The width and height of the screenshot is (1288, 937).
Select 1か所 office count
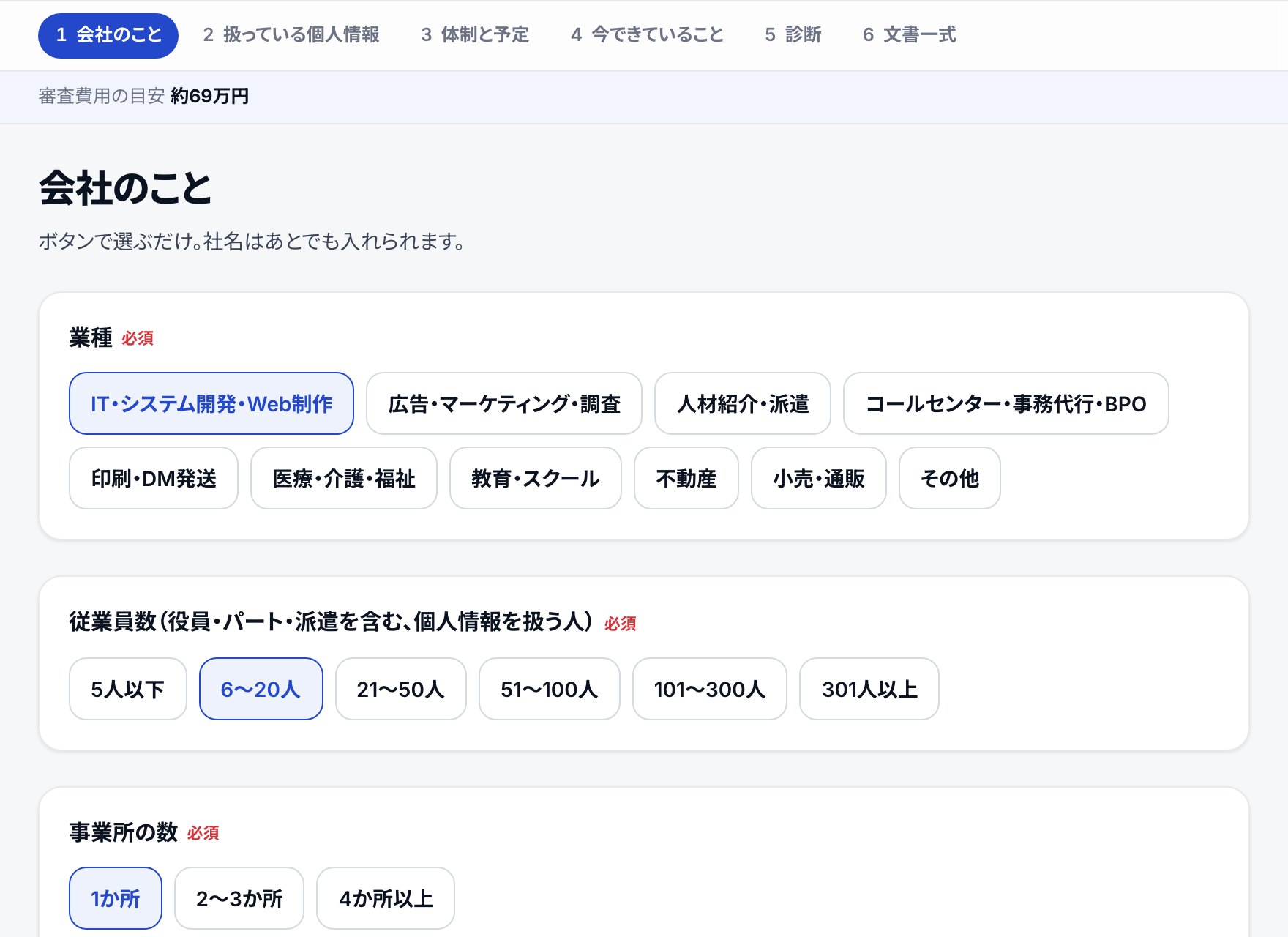pyautogui.click(x=116, y=898)
